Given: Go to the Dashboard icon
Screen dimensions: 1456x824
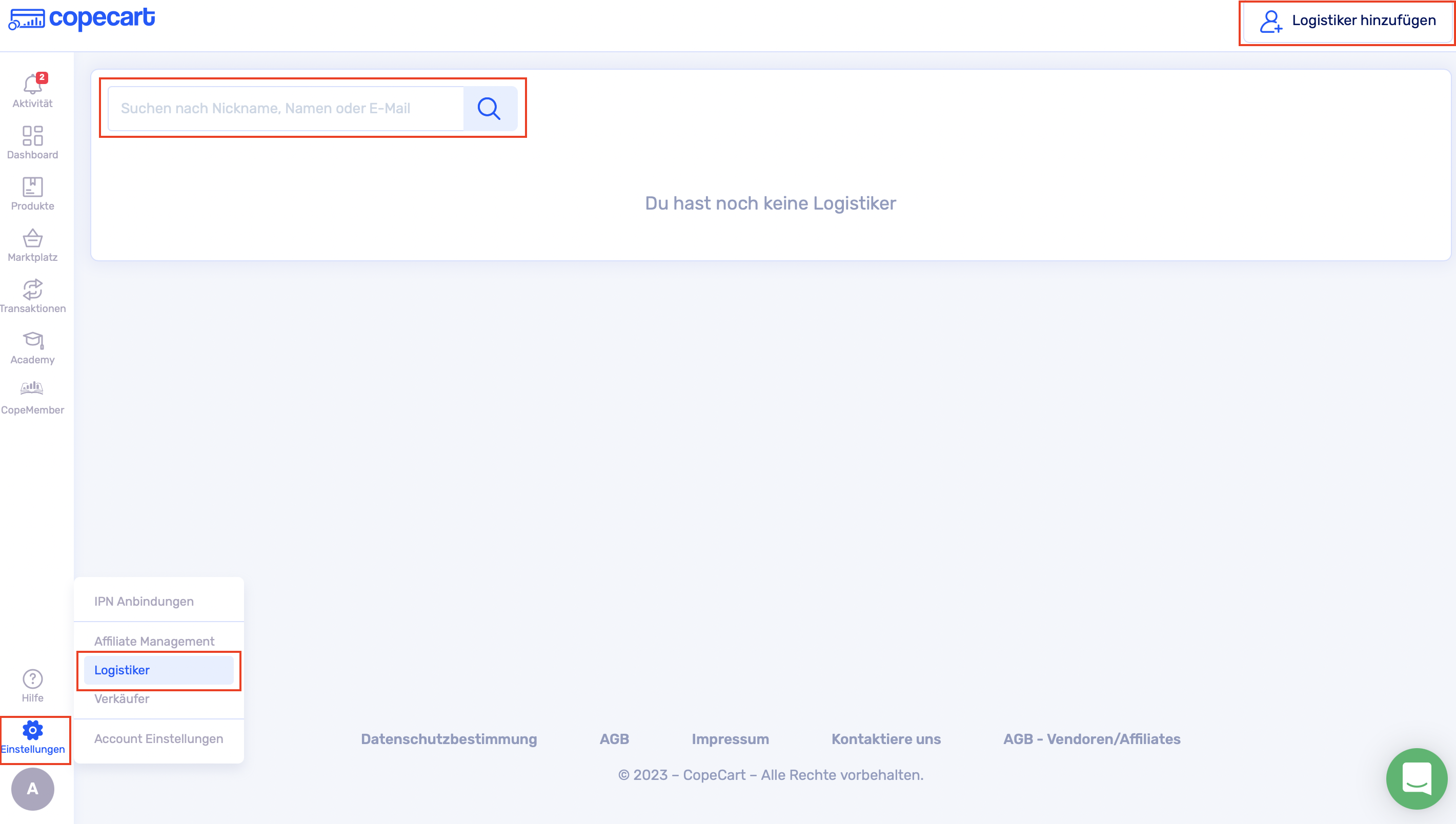Looking at the screenshot, I should click(x=32, y=136).
